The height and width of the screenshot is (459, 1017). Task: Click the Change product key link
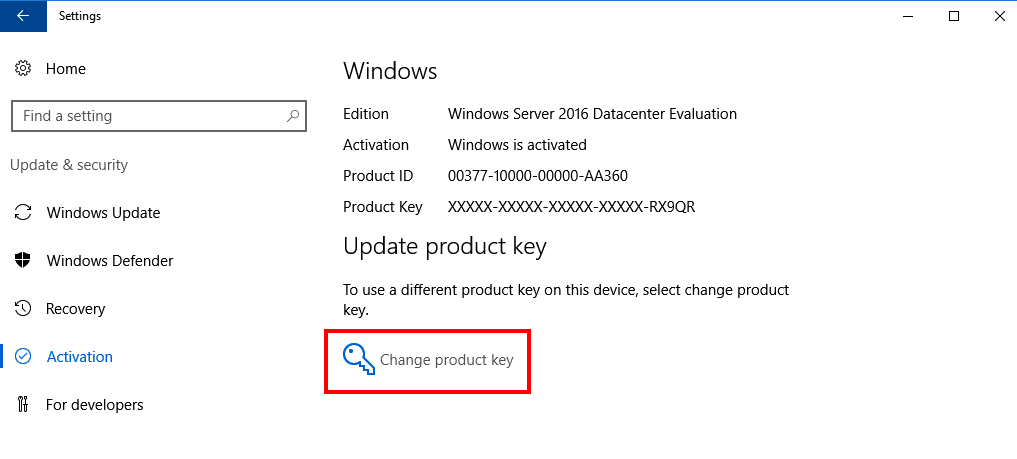coord(447,360)
